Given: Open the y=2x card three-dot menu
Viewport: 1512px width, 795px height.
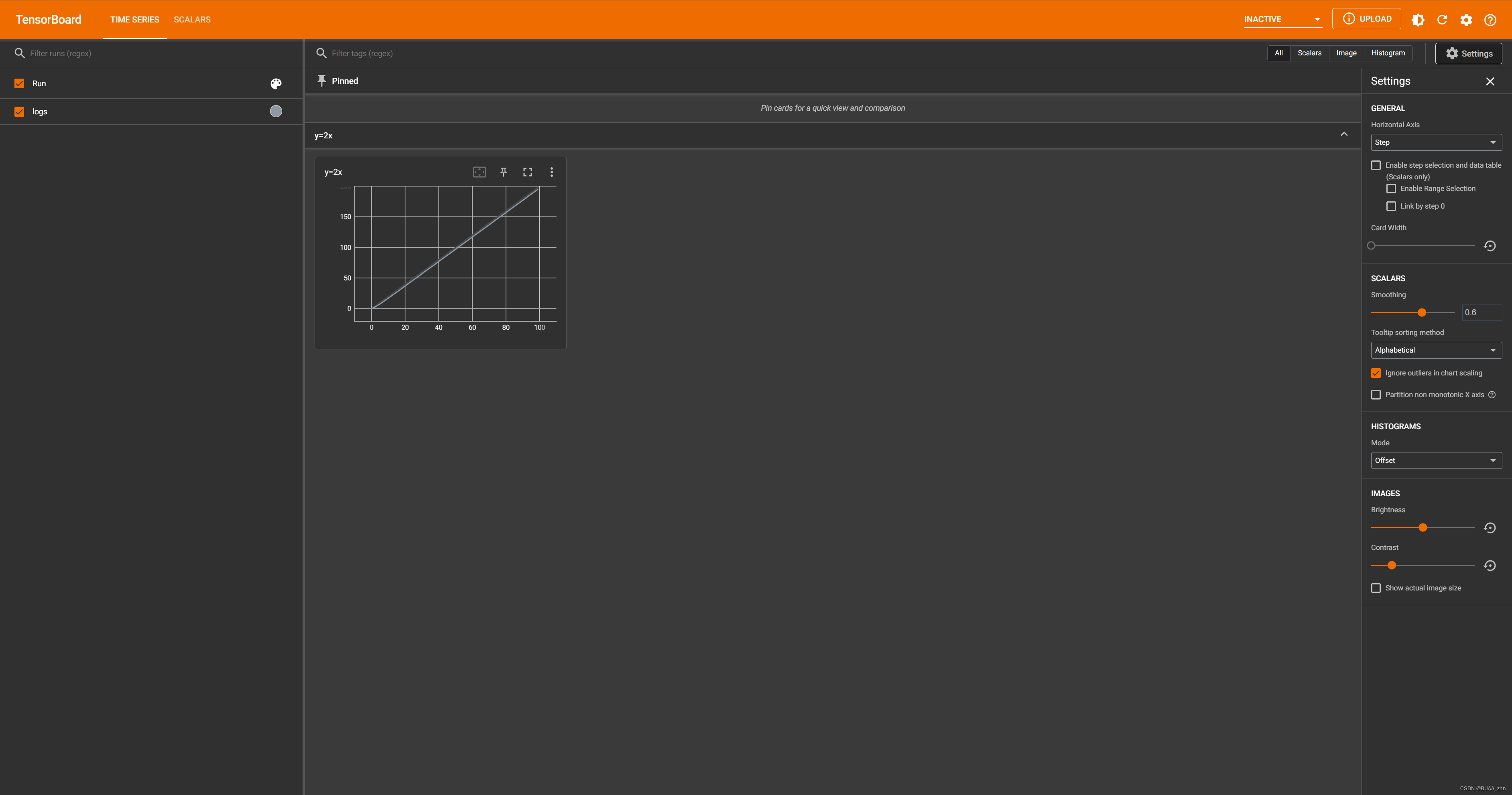Looking at the screenshot, I should click(551, 172).
